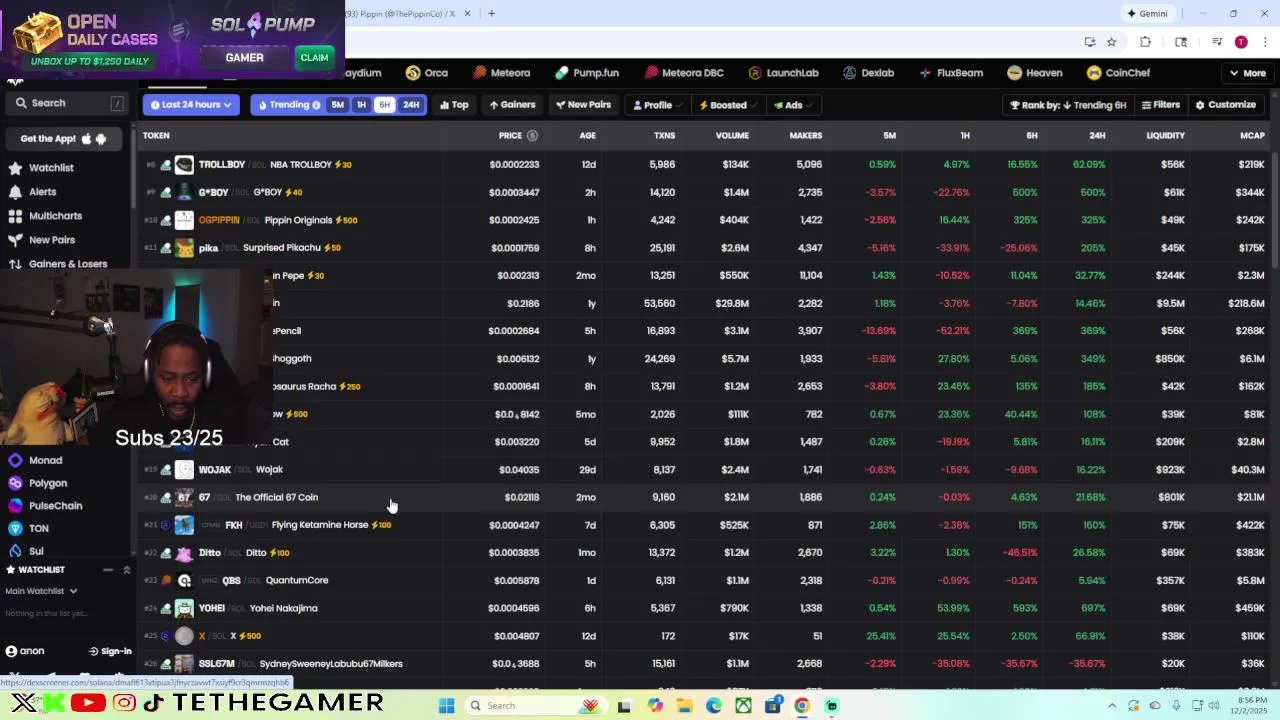Open the Watchlist star icon in sidebar
Image resolution: width=1280 pixels, height=720 pixels.
(15, 168)
